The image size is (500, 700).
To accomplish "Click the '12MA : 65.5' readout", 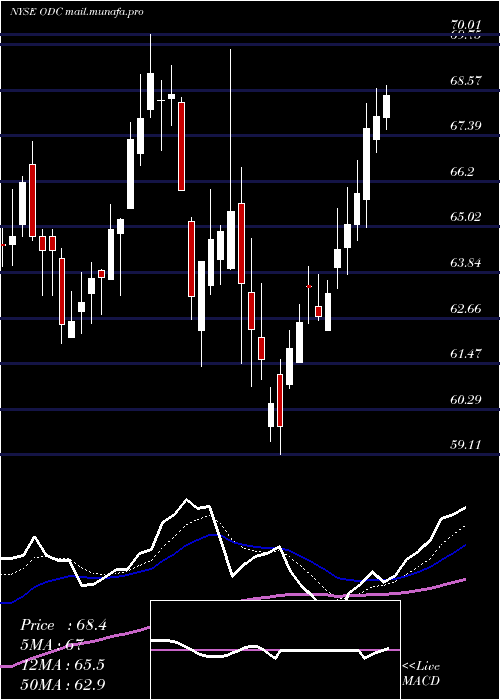I will tap(62, 665).
